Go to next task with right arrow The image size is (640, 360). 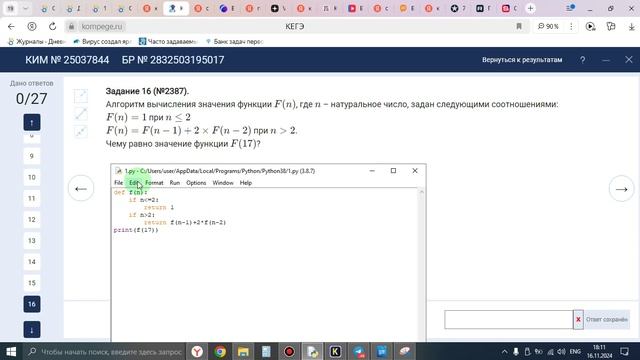click(622, 189)
